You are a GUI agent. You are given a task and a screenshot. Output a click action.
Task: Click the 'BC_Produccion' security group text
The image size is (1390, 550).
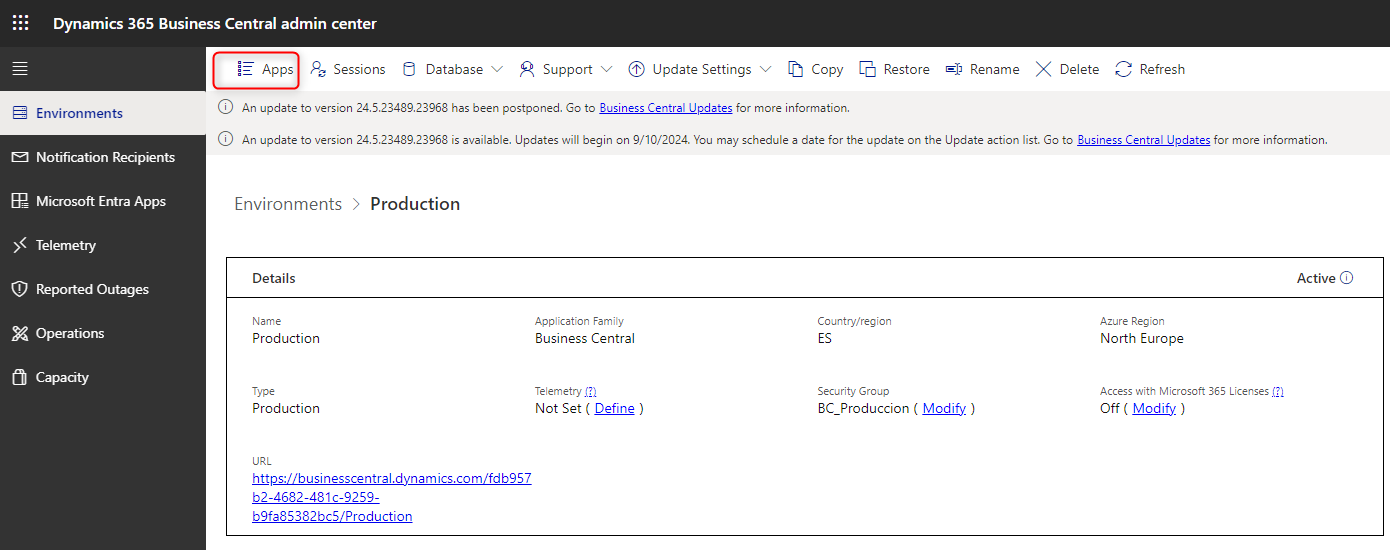click(x=864, y=408)
